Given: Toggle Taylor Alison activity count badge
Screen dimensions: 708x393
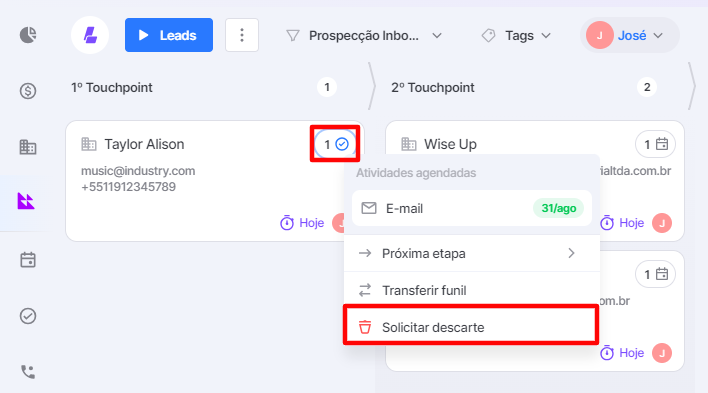Looking at the screenshot, I should click(335, 145).
